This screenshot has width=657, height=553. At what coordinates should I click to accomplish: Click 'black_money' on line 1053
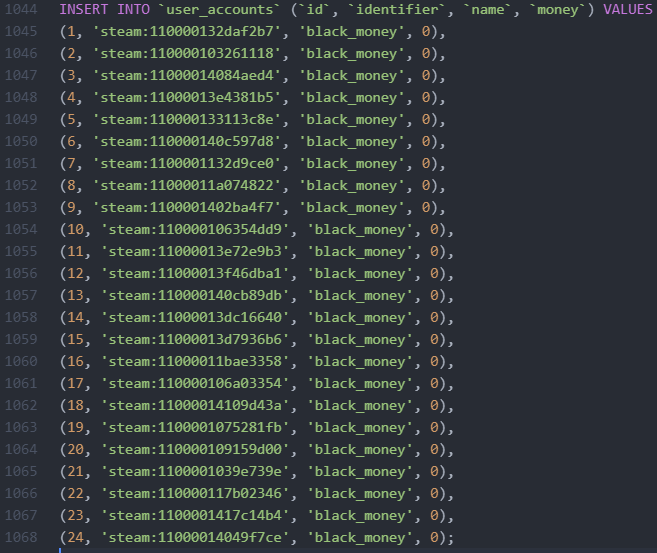(351, 207)
